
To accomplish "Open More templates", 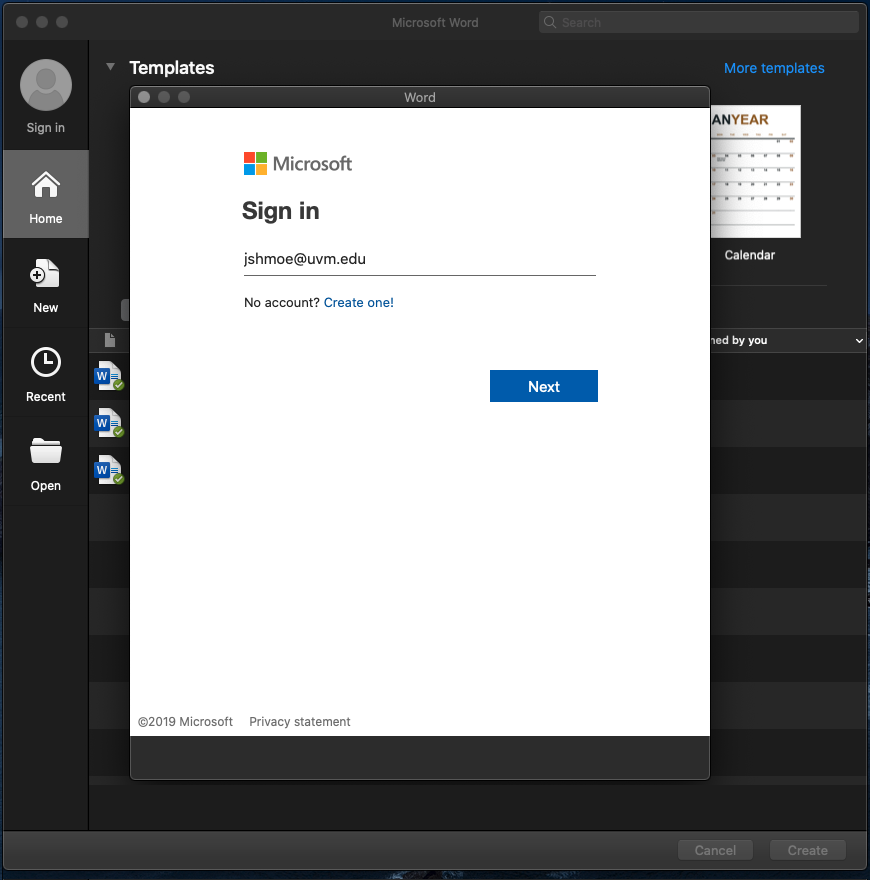I will click(x=774, y=68).
